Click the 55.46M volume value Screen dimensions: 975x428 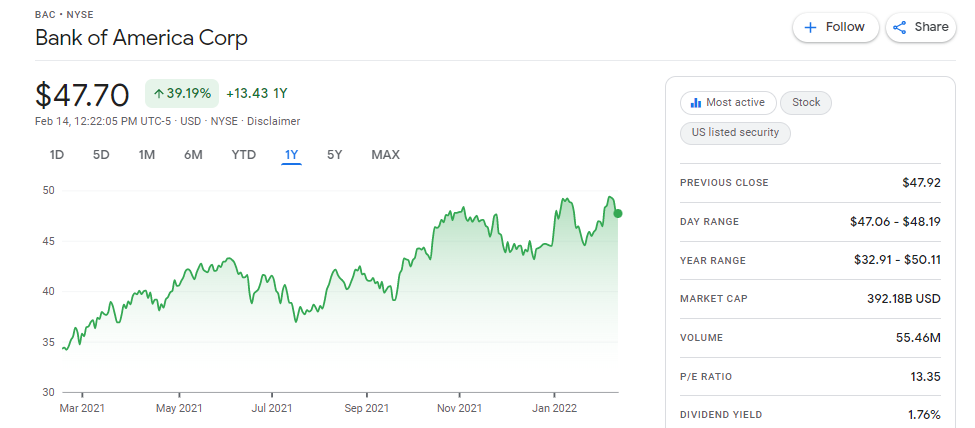point(920,338)
